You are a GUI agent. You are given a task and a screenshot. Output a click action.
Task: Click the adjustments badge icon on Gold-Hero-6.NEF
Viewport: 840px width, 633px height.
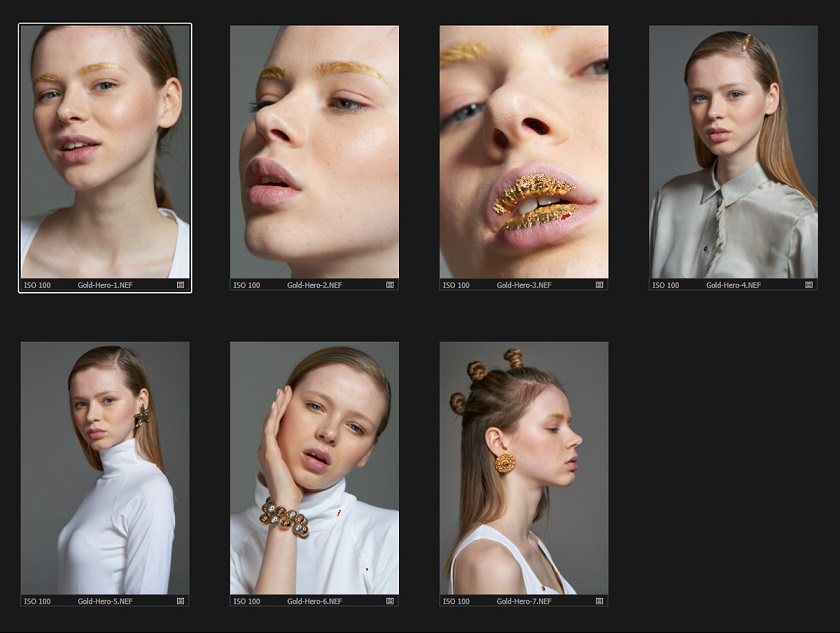coord(390,601)
